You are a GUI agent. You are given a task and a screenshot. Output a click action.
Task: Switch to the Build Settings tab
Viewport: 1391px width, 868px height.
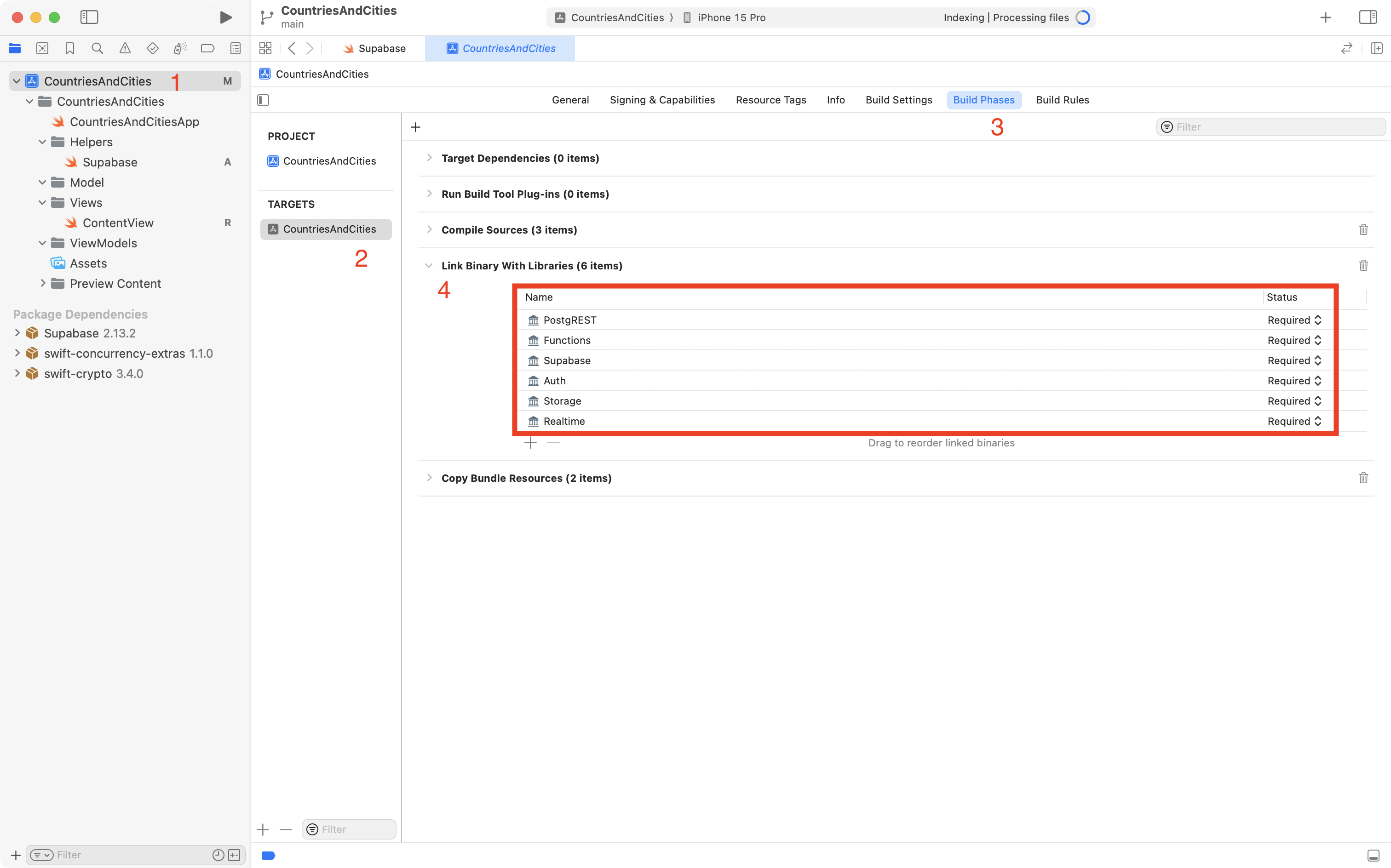(898, 100)
